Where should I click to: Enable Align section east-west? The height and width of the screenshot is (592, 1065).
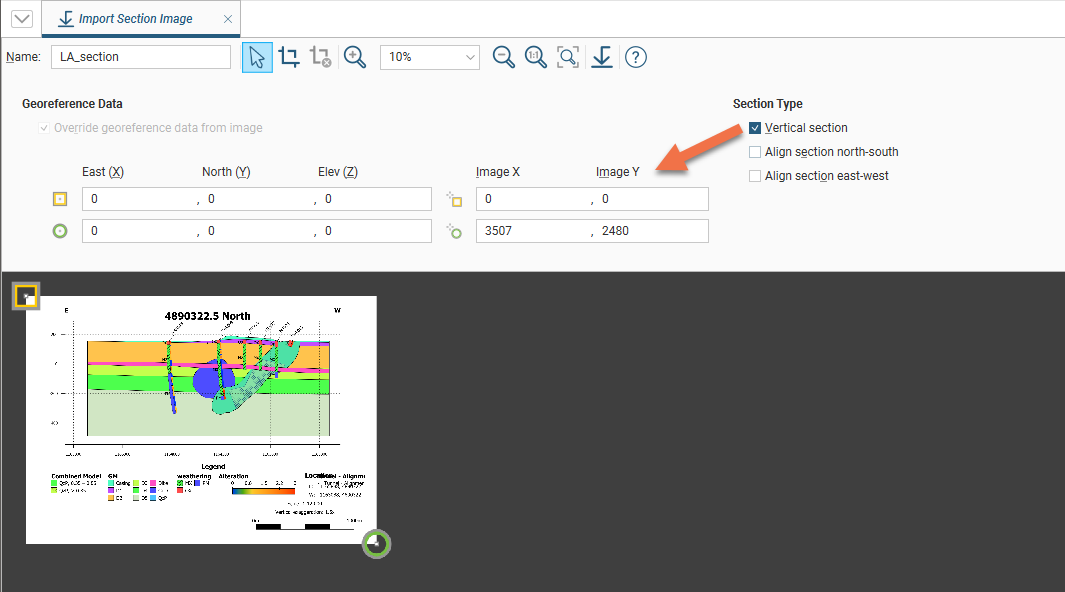point(756,176)
